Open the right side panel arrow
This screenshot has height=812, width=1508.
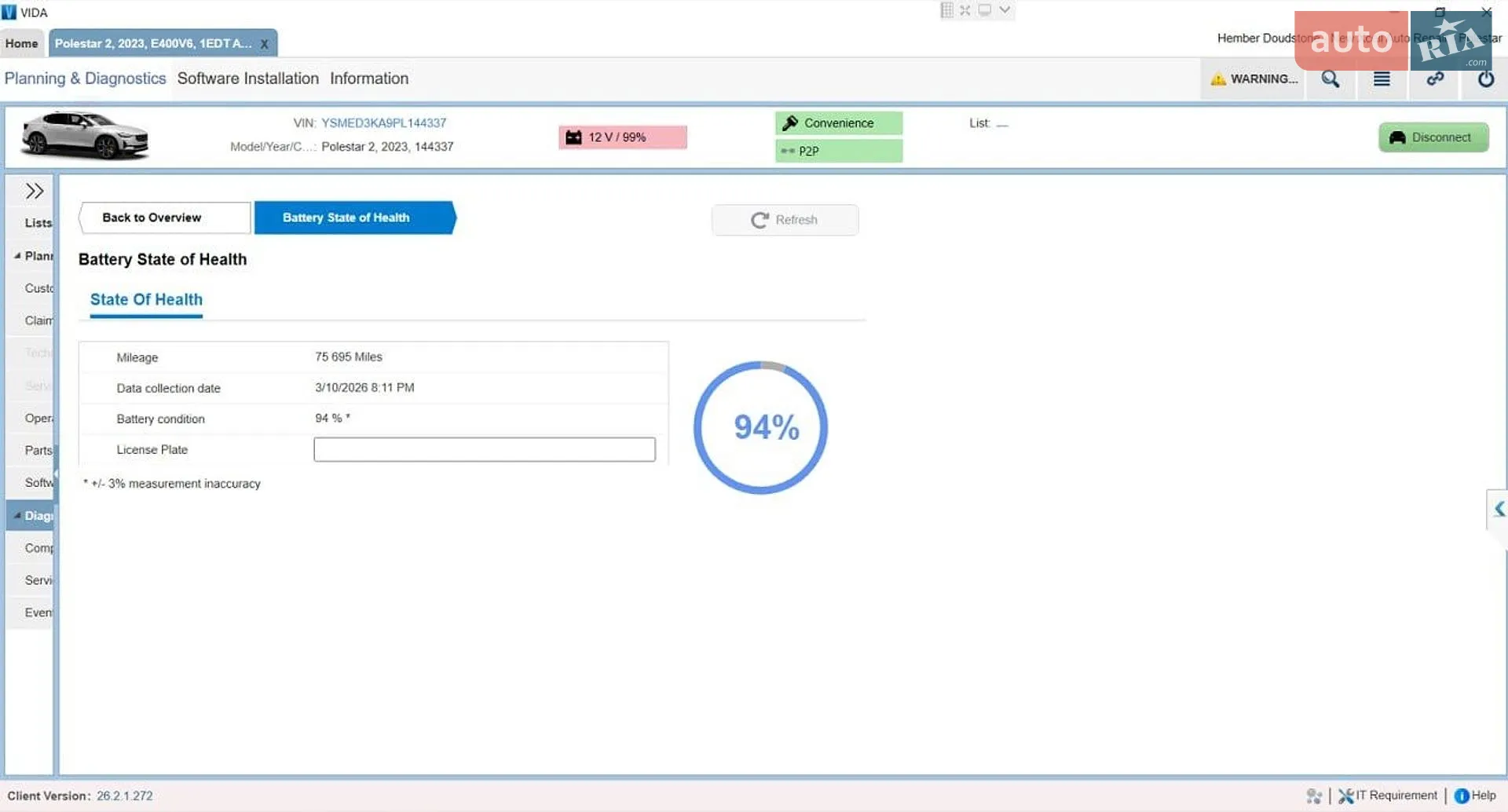click(x=1499, y=509)
